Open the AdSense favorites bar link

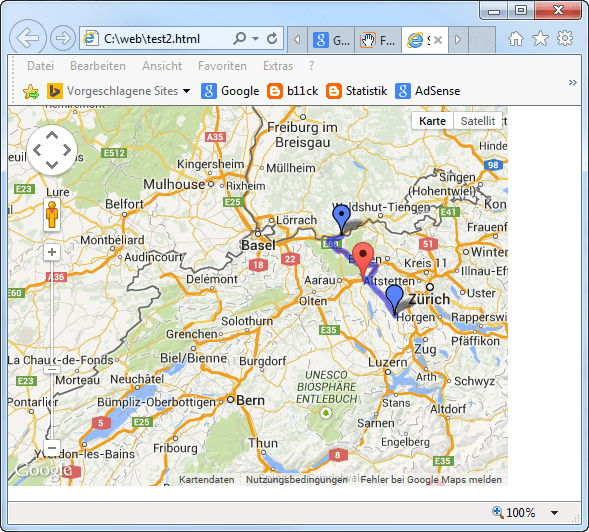click(x=427, y=91)
